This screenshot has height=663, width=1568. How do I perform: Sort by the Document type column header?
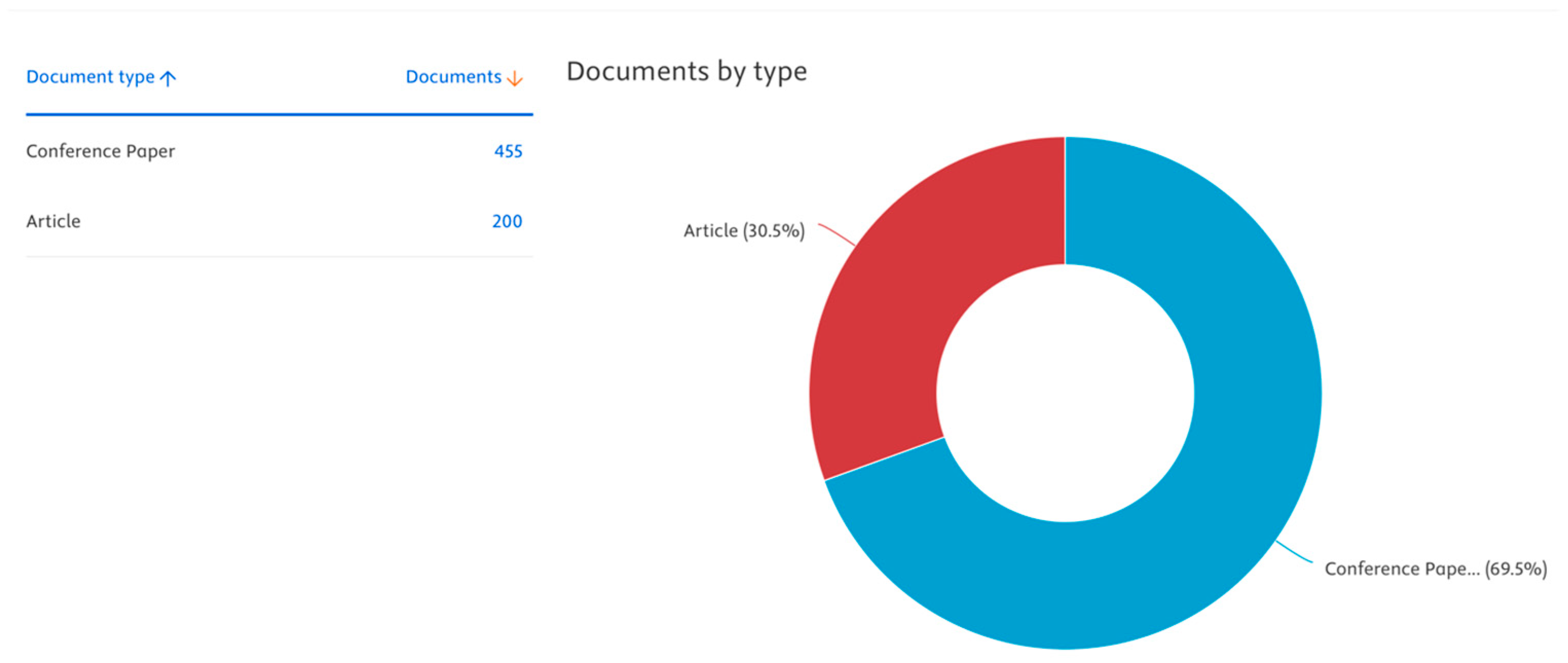tap(90, 77)
